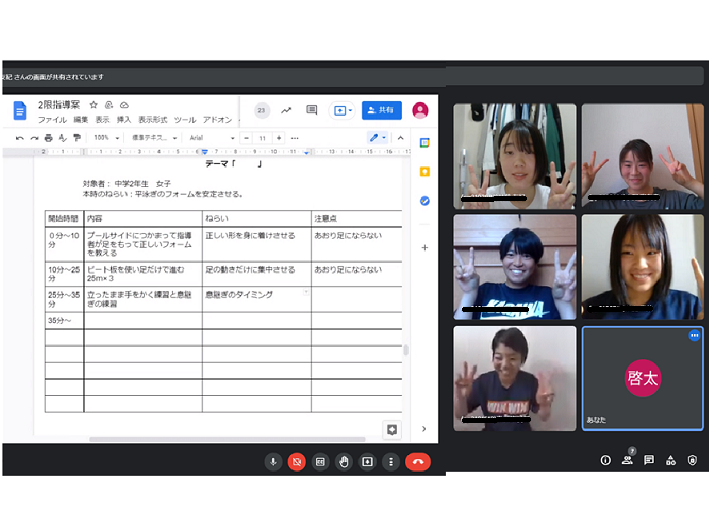End the call with red hangup button
Viewport: 709px width, 532px height.
[x=417, y=461]
